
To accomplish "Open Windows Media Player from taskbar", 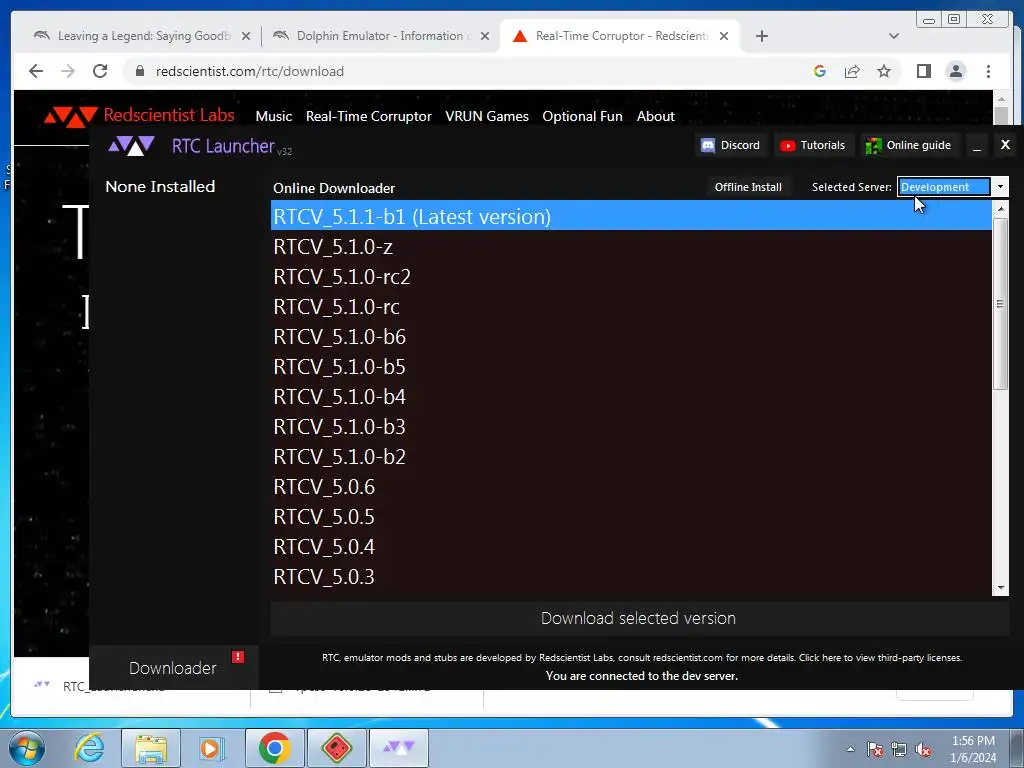I will point(212,748).
